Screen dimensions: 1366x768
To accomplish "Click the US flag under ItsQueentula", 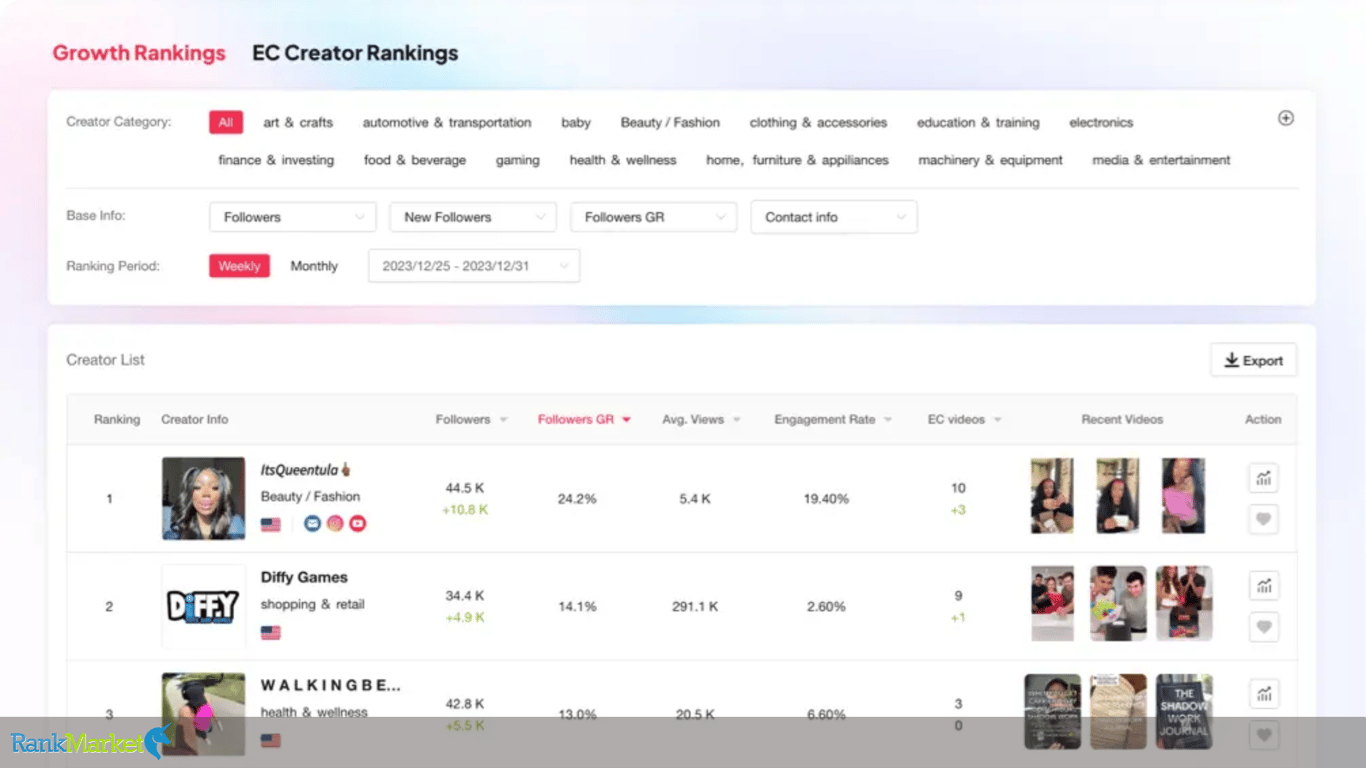I will pos(270,524).
